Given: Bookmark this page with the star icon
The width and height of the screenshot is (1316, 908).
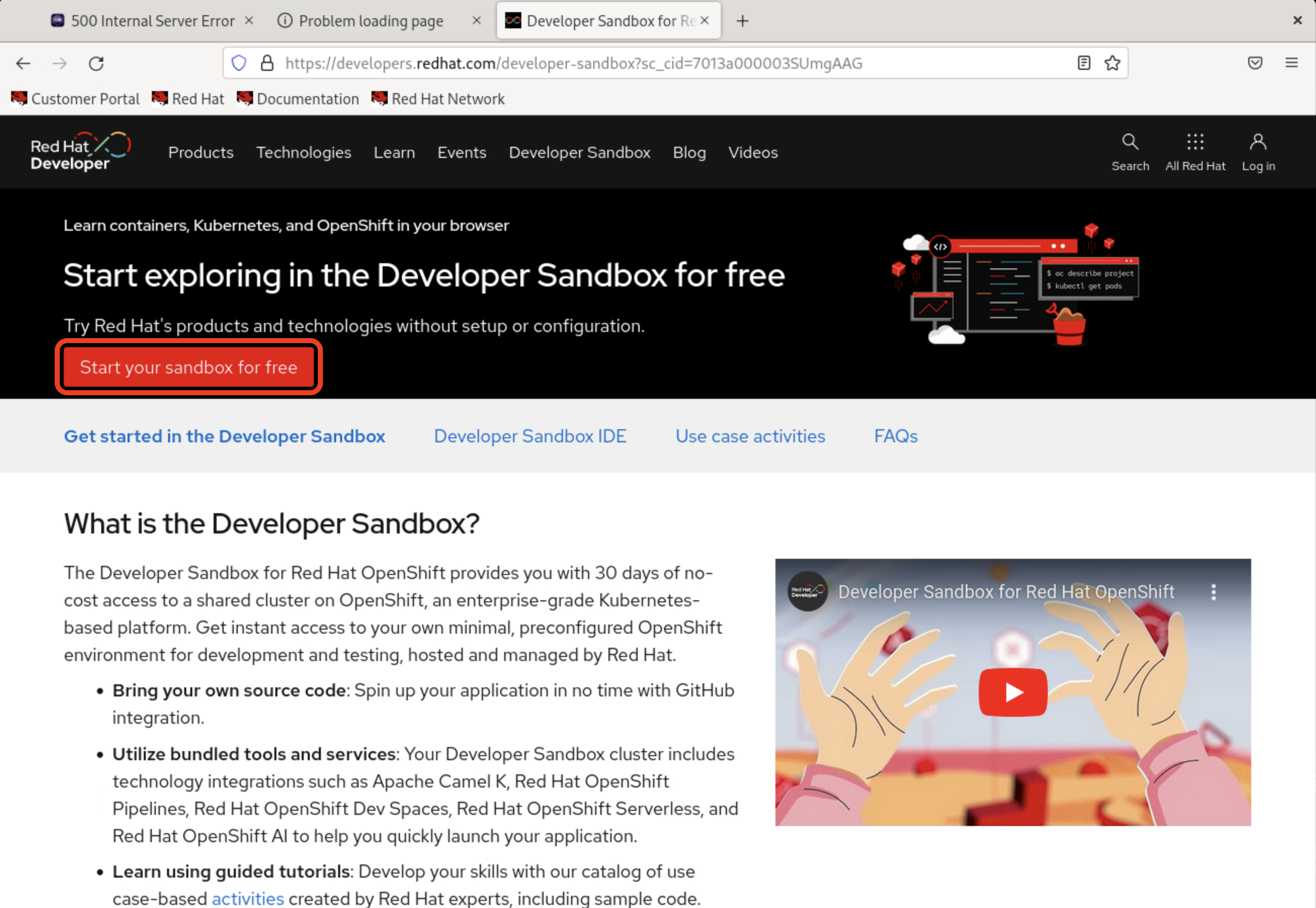Looking at the screenshot, I should point(1113,63).
